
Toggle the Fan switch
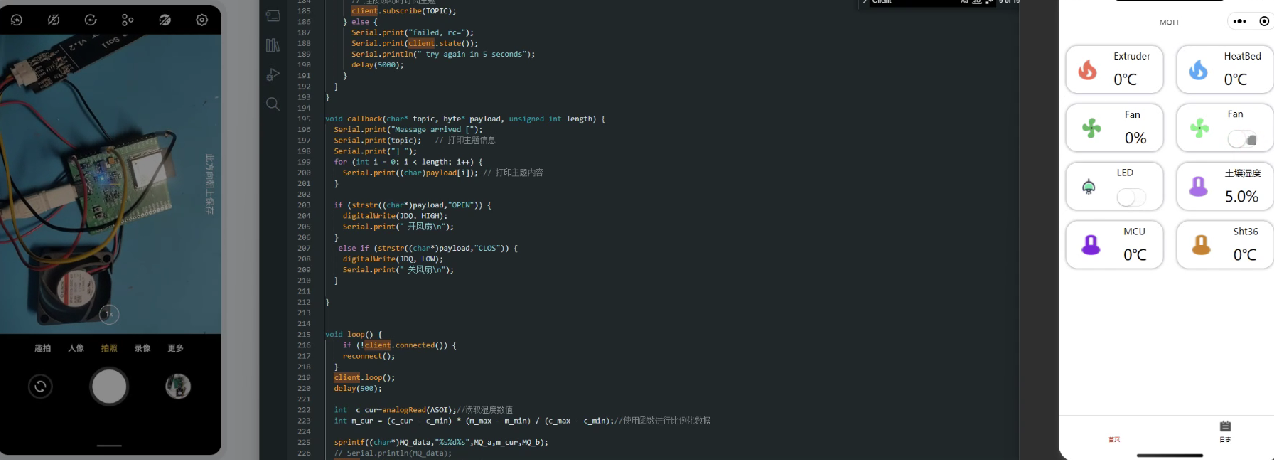(1241, 138)
